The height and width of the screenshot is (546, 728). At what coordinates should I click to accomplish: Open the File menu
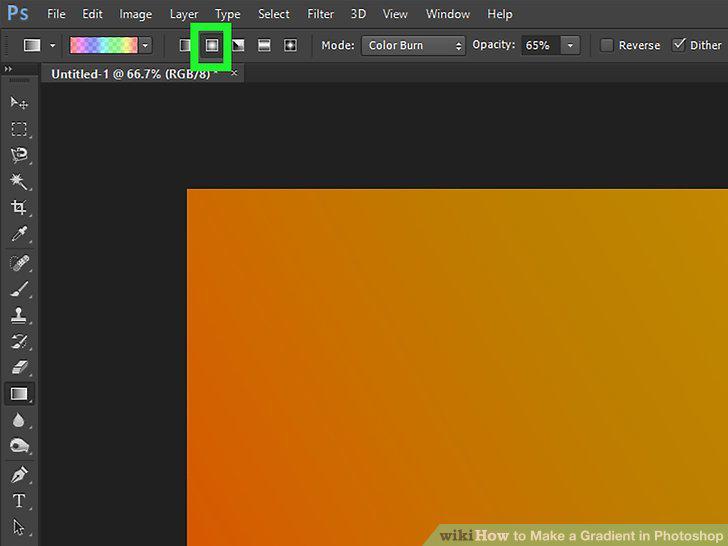56,14
